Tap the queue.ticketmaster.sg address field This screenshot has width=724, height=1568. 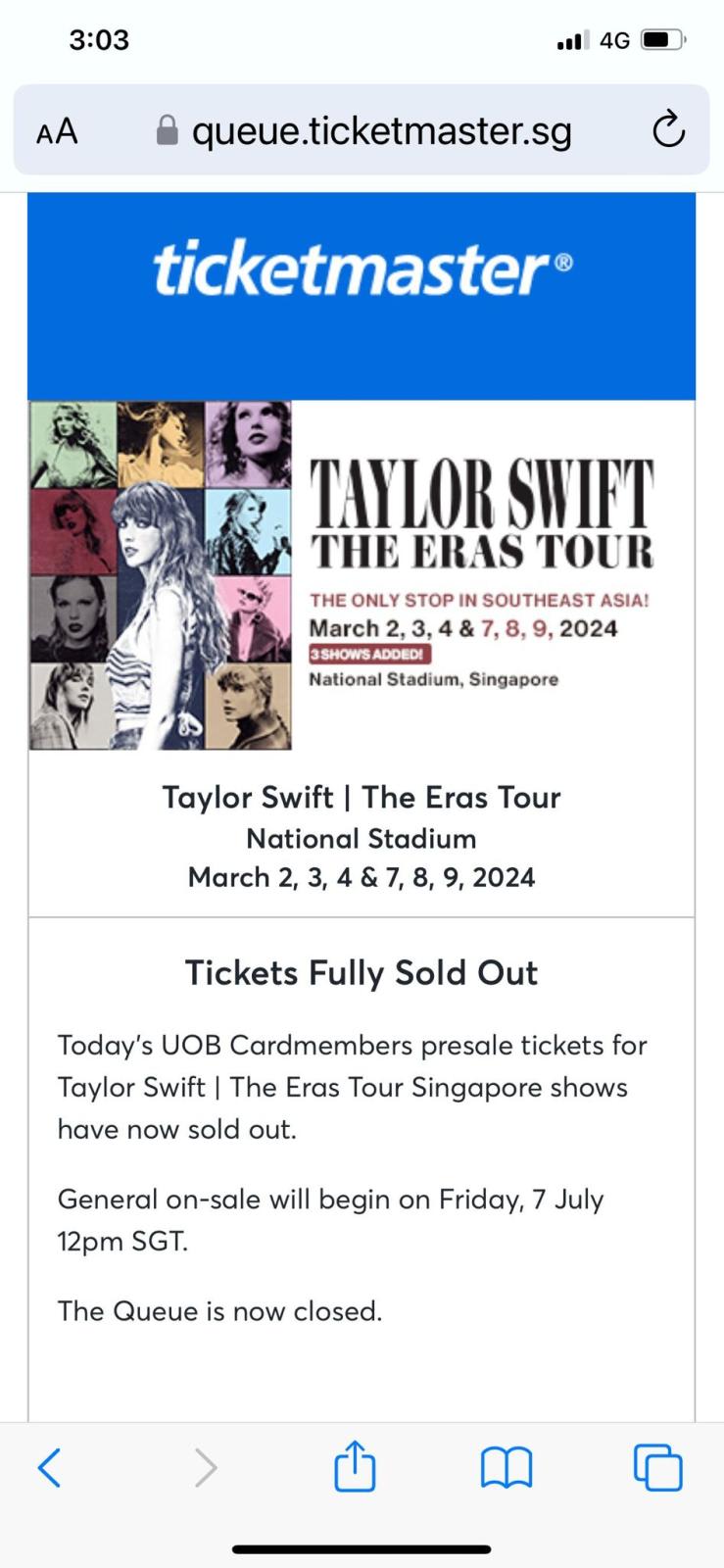[381, 130]
